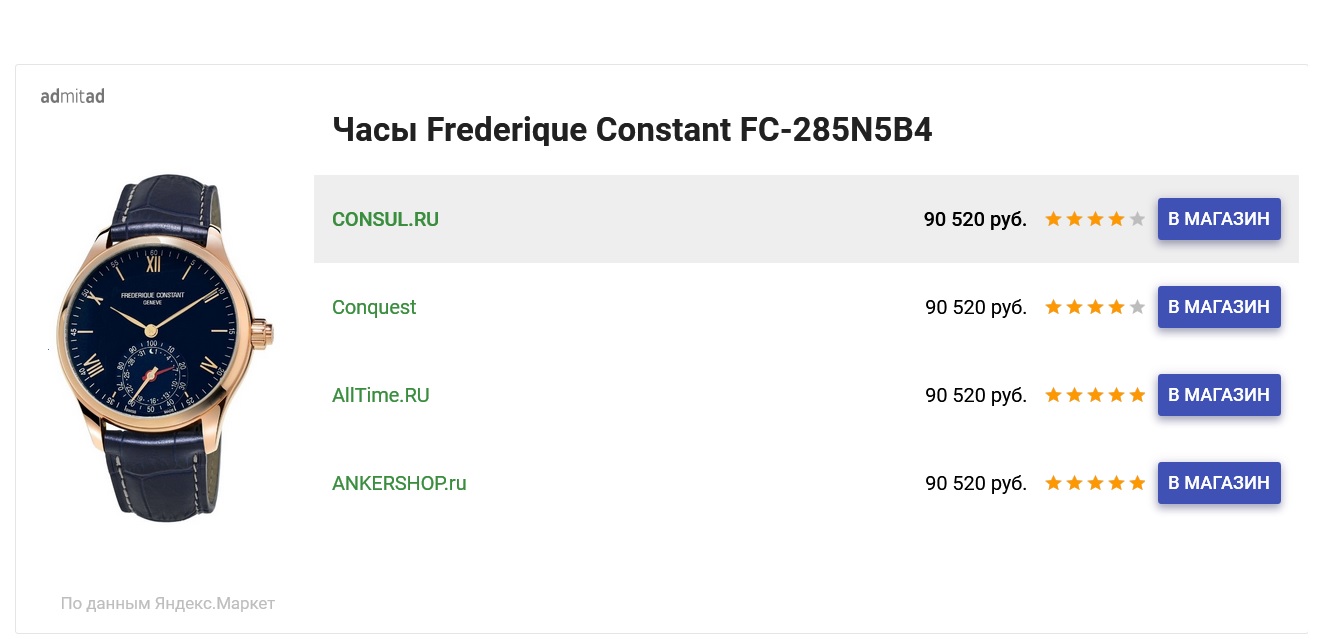Click the AllTime.RU price 90 520 руб.
This screenshot has width=1321, height=643.
pos(975,395)
